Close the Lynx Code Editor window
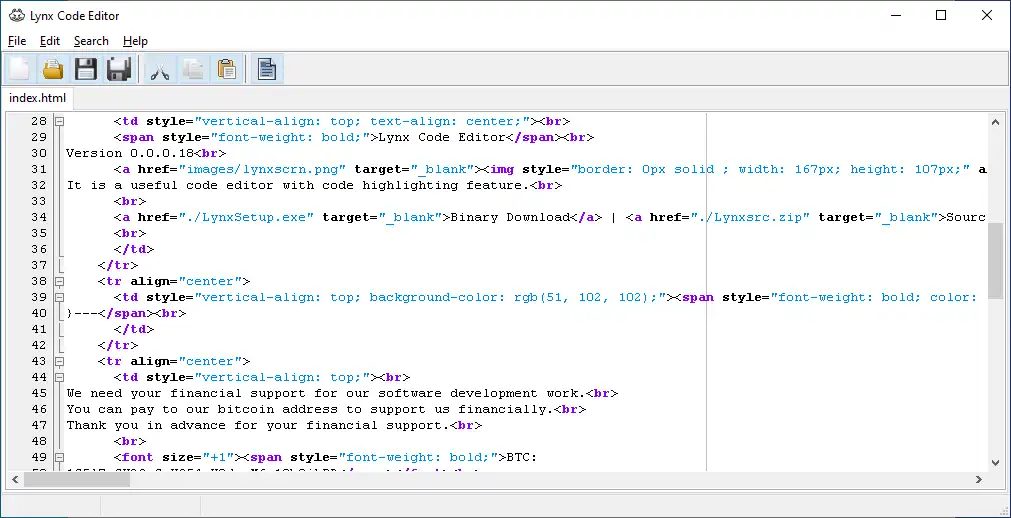Viewport: 1011px width, 518px height. (986, 15)
